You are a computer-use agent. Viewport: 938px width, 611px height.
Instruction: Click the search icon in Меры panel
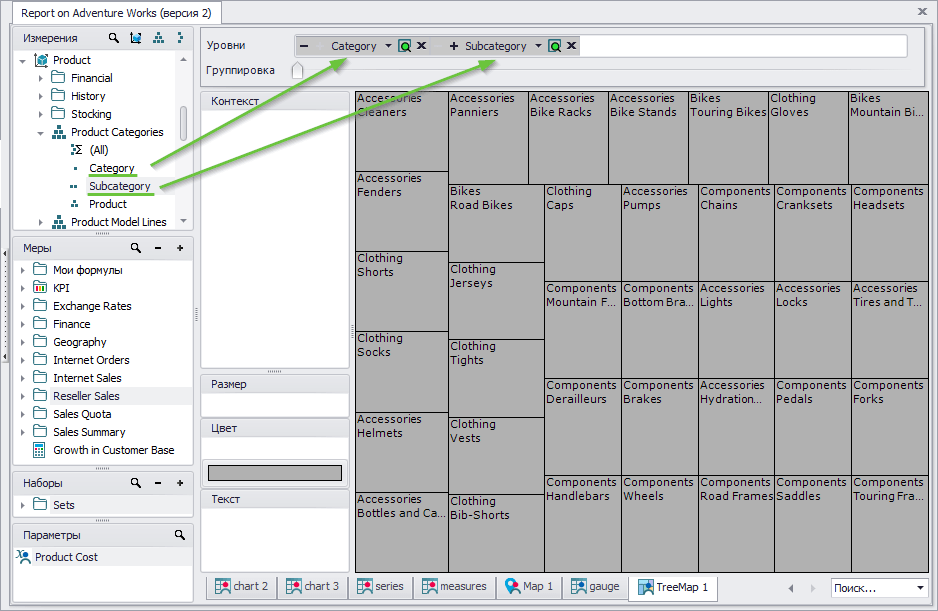[136, 248]
